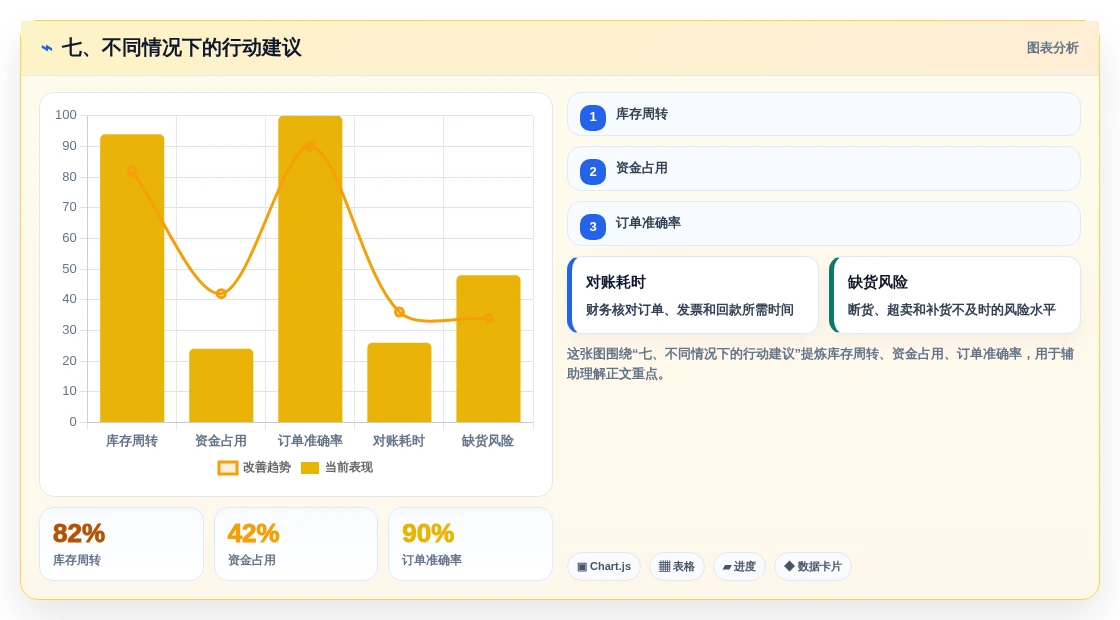Click the 资金占用 bar in chart

coord(221,385)
